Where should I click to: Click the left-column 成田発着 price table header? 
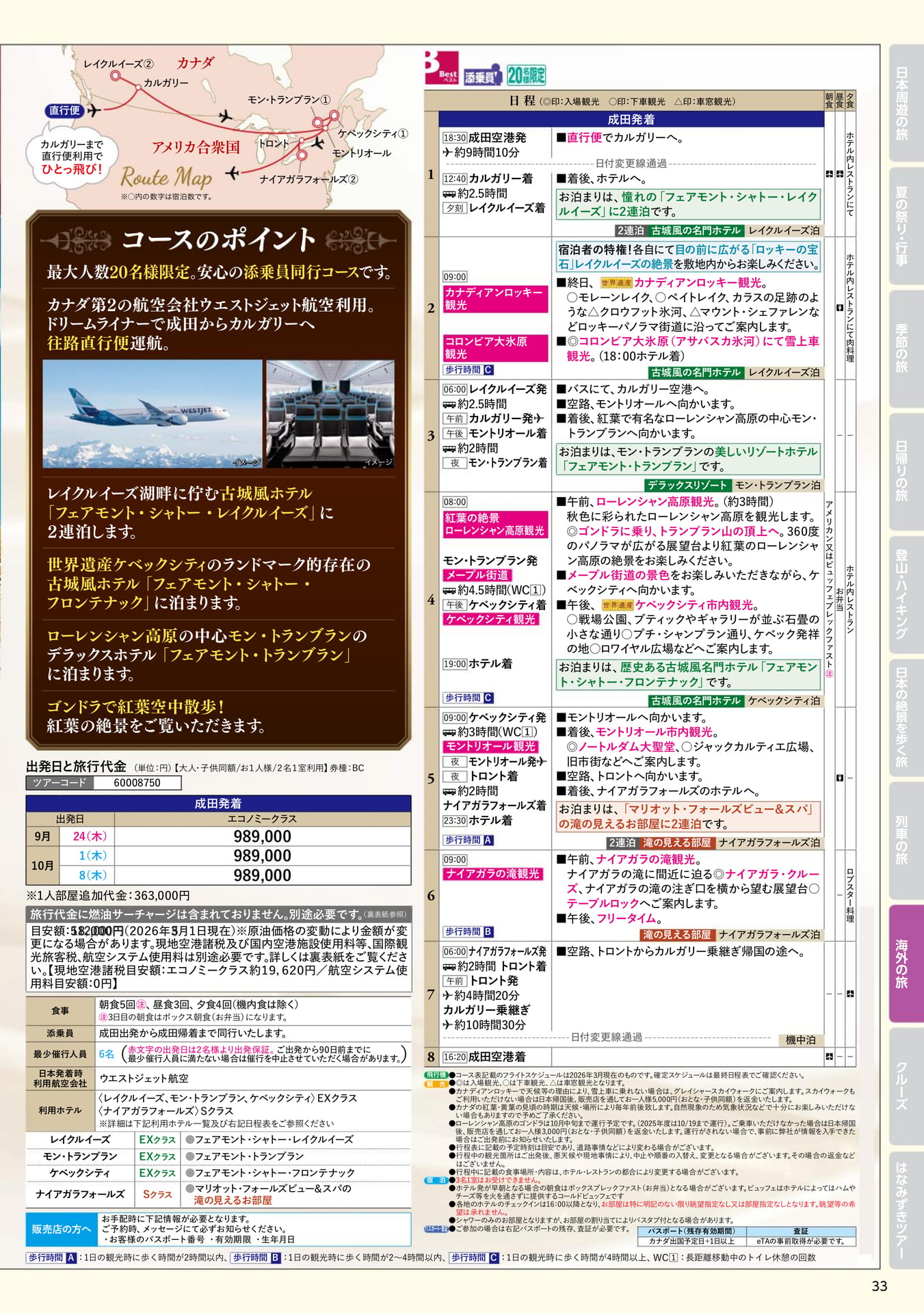218,804
